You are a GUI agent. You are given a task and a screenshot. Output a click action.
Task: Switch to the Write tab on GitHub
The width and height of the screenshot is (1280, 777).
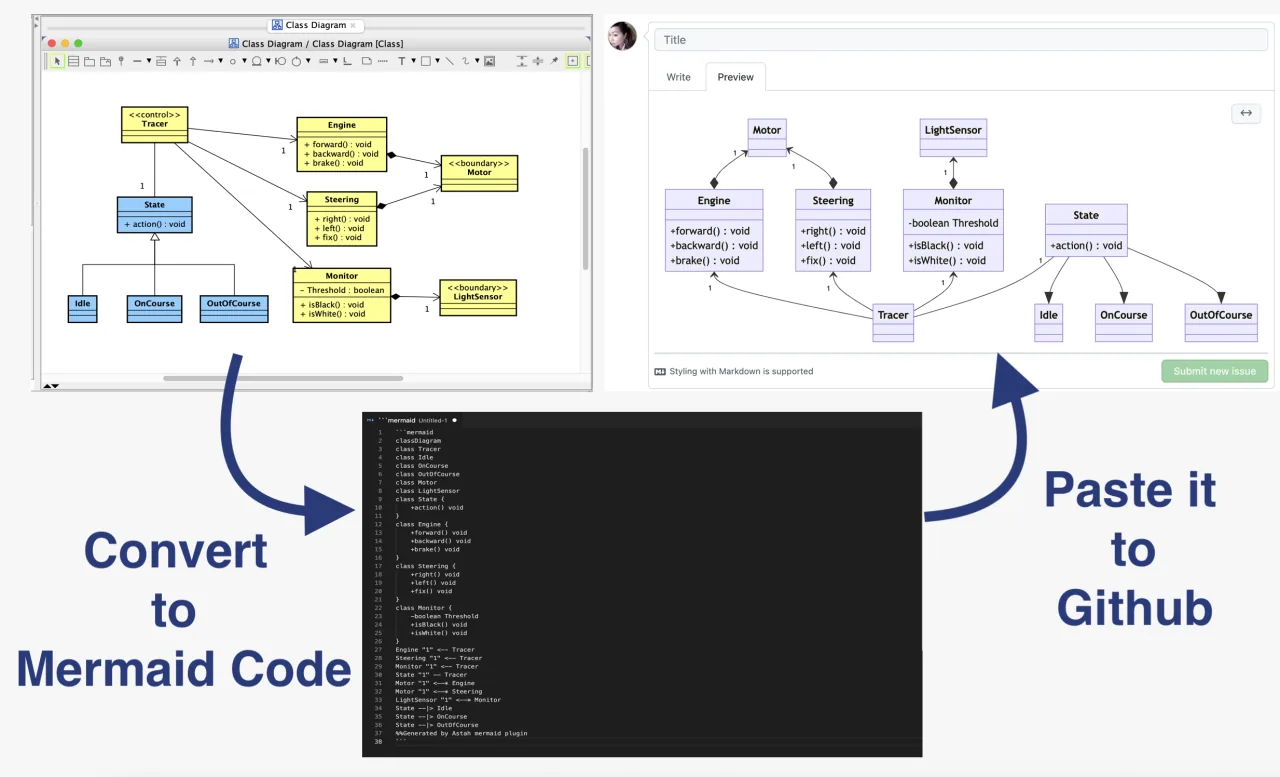[x=678, y=77]
